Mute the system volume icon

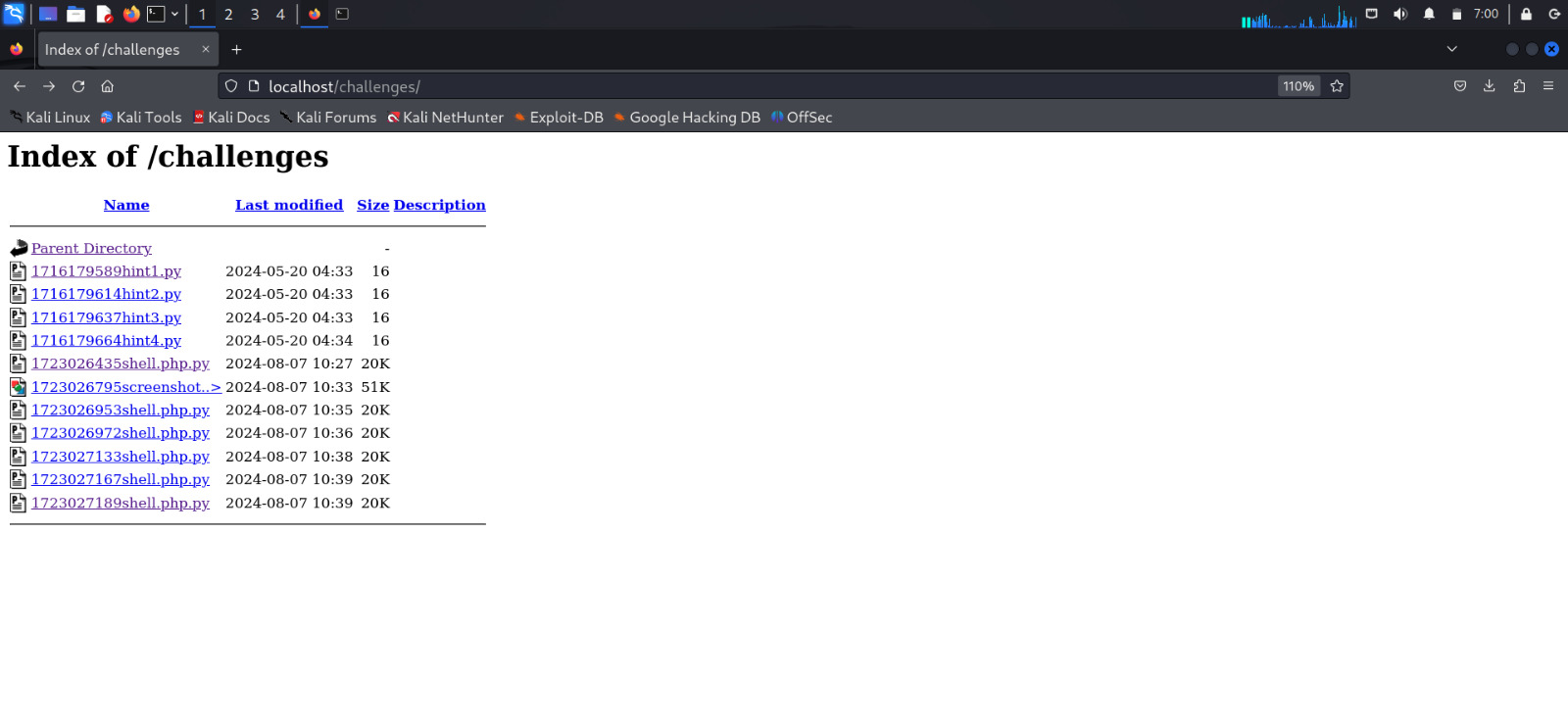(x=1400, y=14)
